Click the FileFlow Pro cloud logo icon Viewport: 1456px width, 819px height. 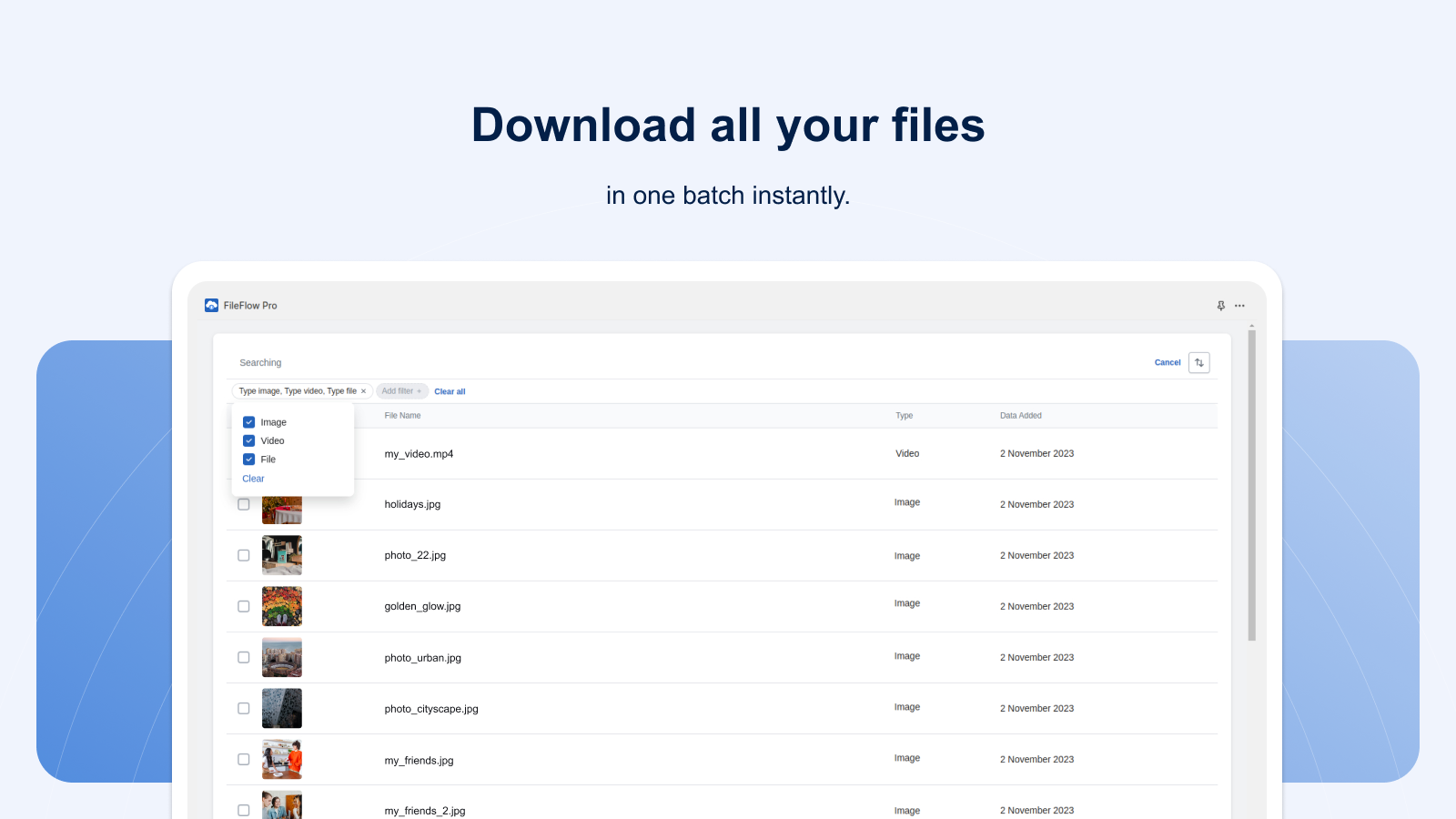212,305
